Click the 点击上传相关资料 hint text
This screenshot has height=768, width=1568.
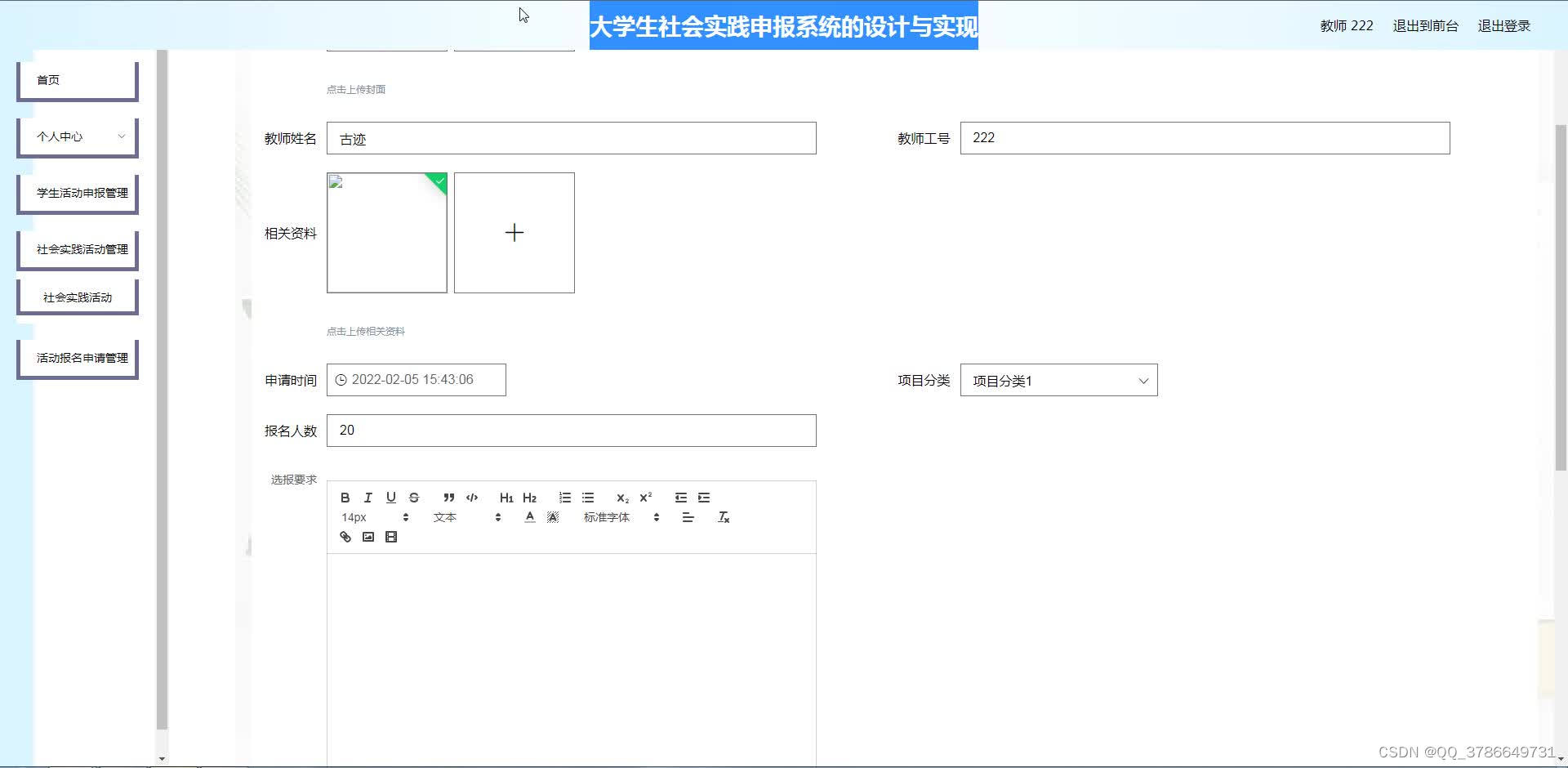tap(366, 331)
